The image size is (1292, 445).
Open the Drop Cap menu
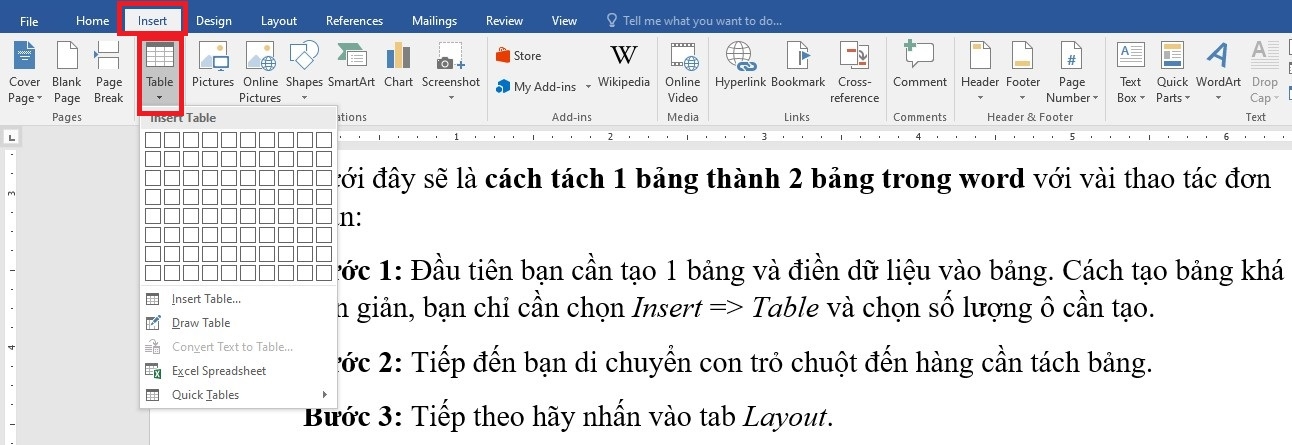click(x=1264, y=72)
